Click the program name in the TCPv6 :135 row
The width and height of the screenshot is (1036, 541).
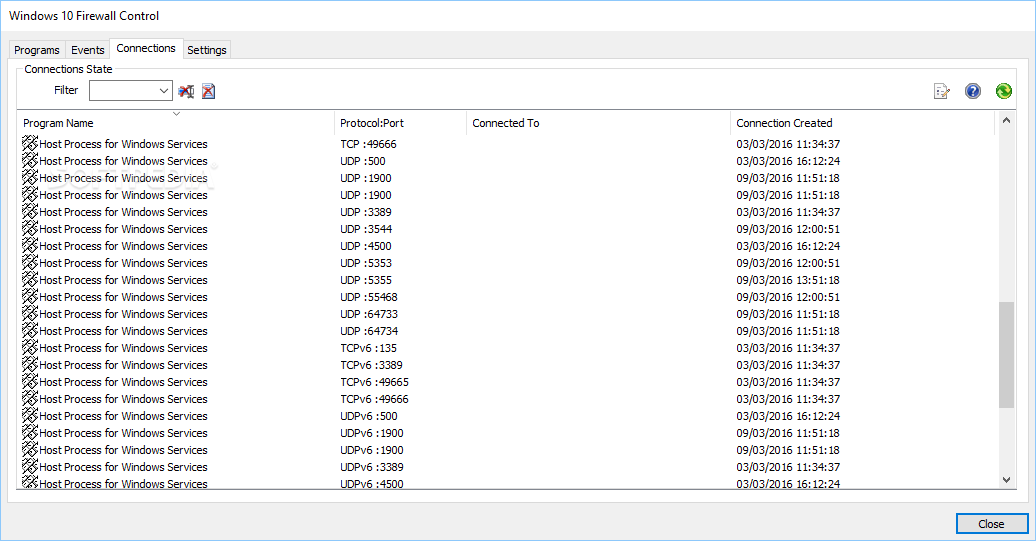pos(123,348)
